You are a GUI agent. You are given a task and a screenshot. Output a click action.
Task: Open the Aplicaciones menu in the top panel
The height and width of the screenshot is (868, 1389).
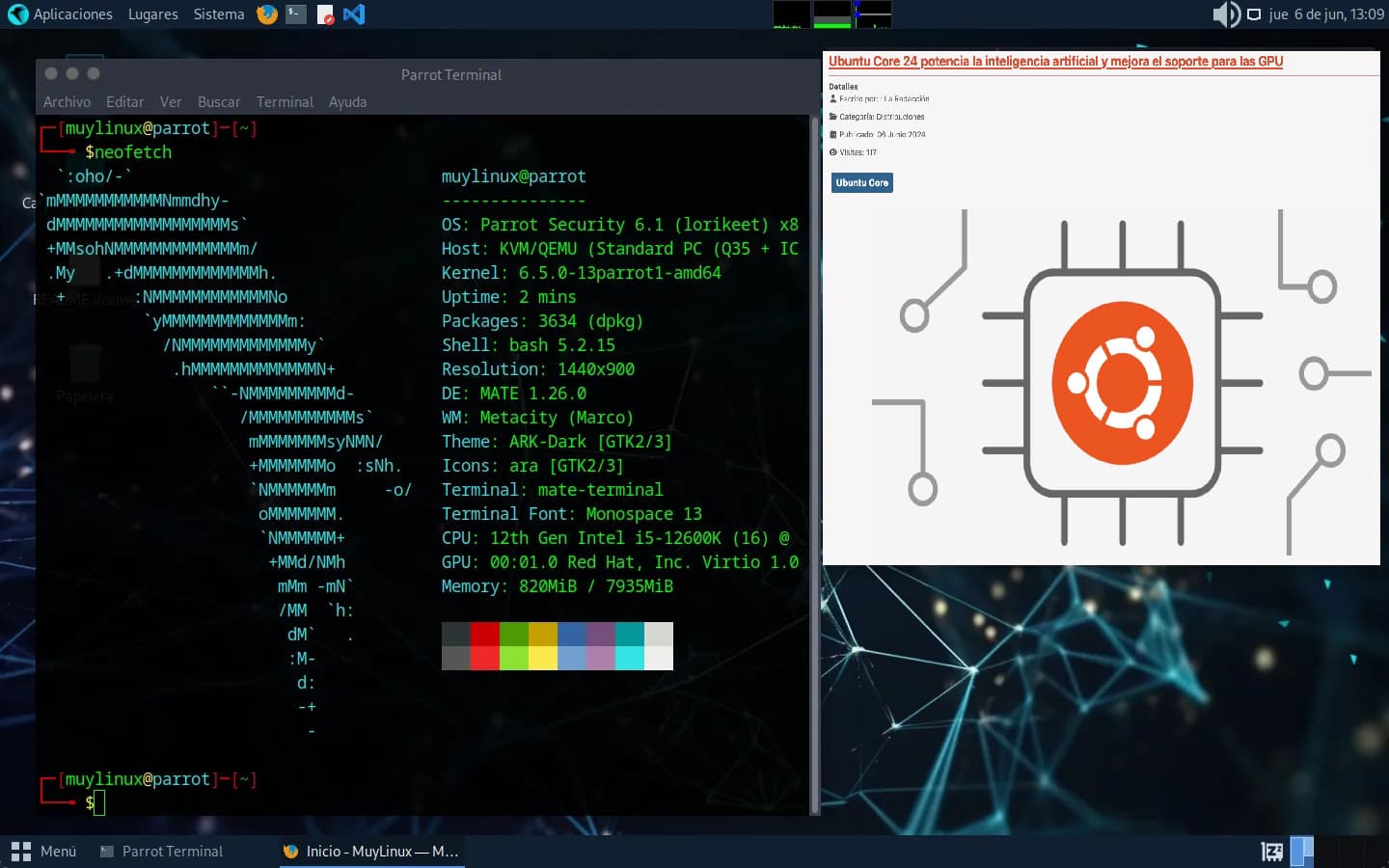[x=73, y=14]
